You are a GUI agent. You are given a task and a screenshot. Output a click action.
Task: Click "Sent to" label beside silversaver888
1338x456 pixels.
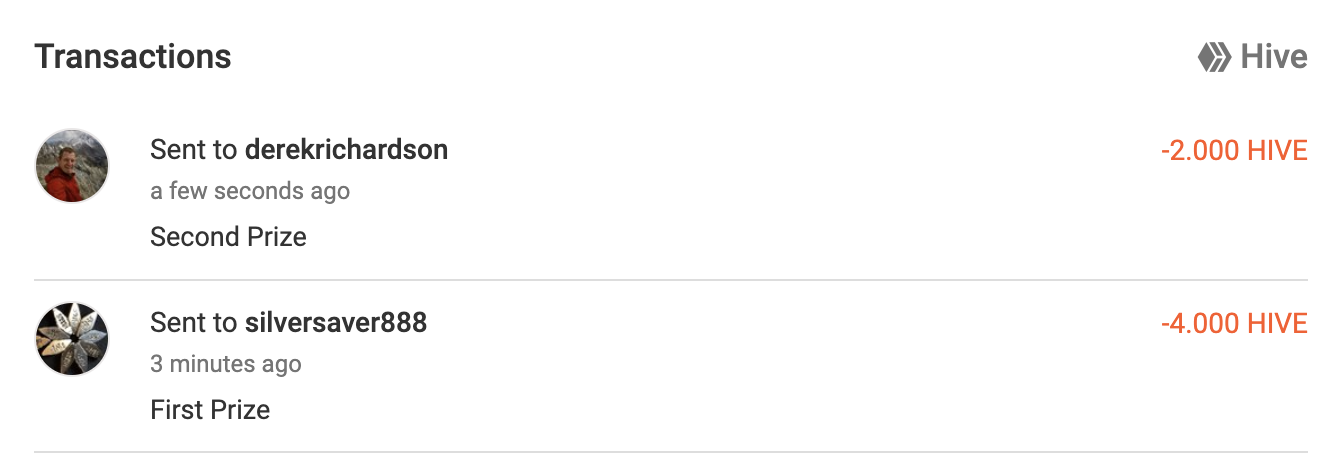pos(194,323)
